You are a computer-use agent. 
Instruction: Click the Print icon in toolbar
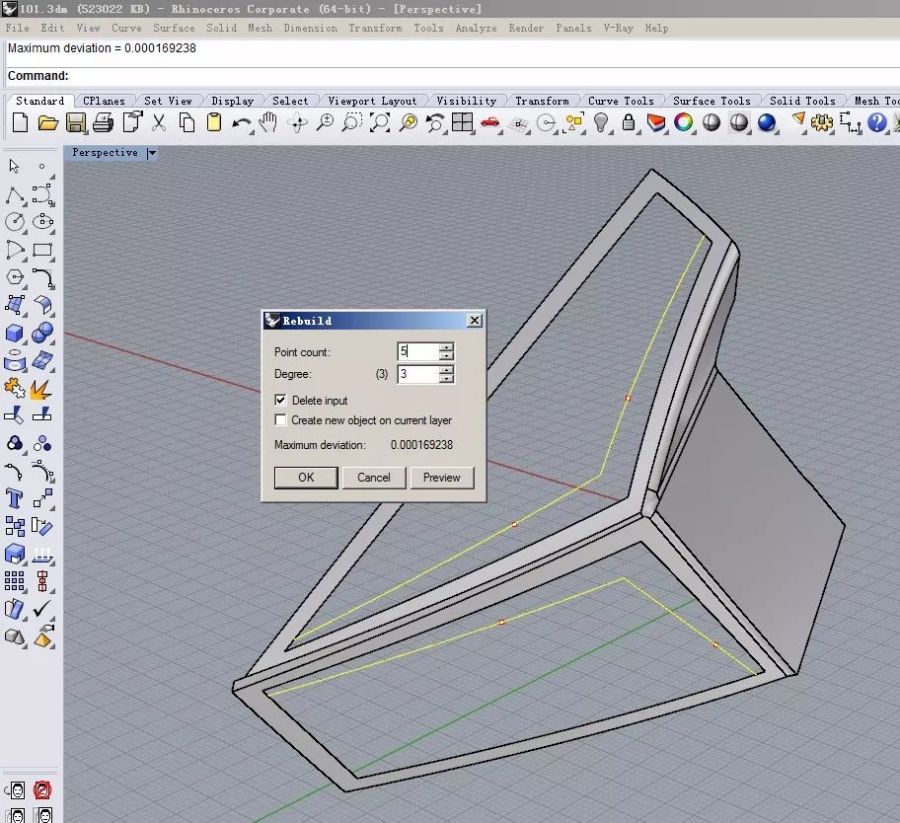coord(103,123)
